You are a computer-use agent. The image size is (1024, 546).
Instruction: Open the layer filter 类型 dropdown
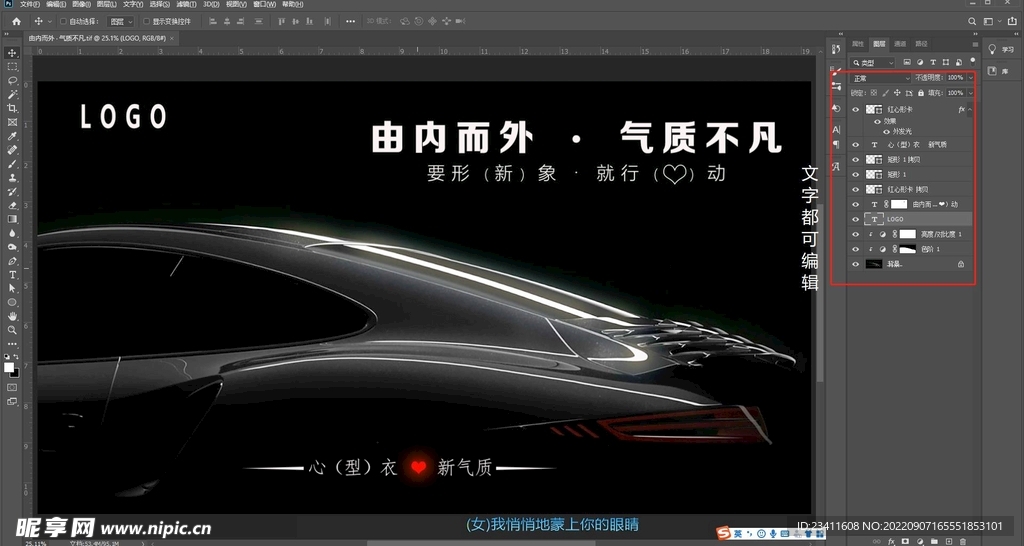873,63
